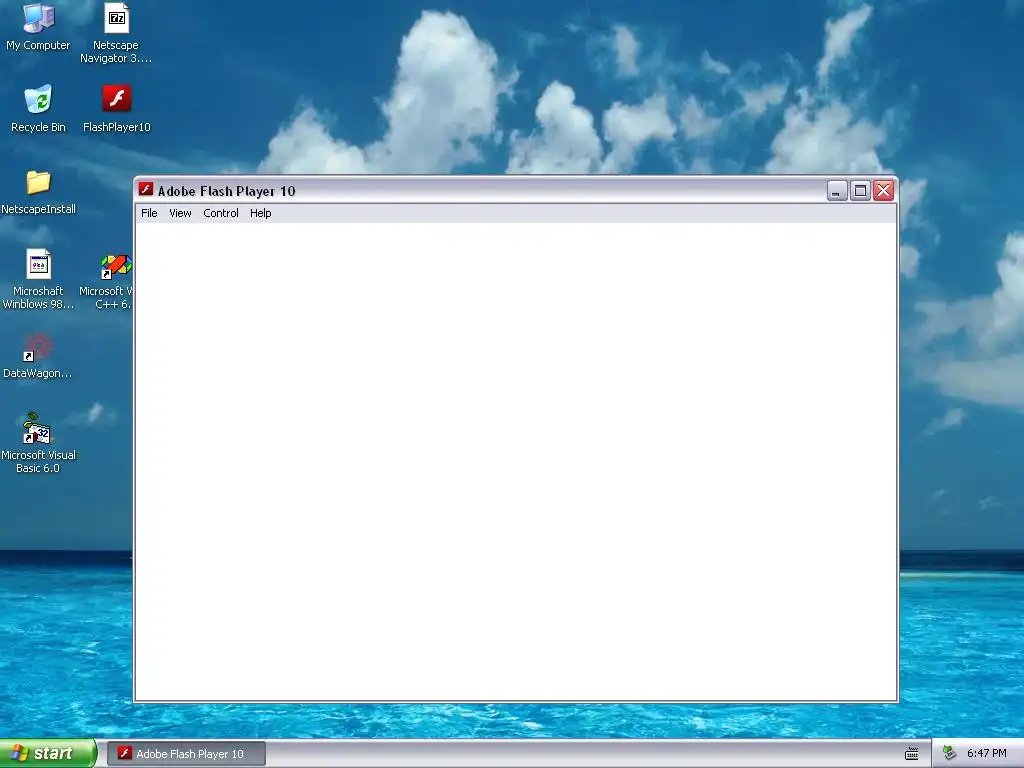The width and height of the screenshot is (1024, 768).
Task: Click the Adobe Flash Player 10 taskbar button
Action: point(187,754)
